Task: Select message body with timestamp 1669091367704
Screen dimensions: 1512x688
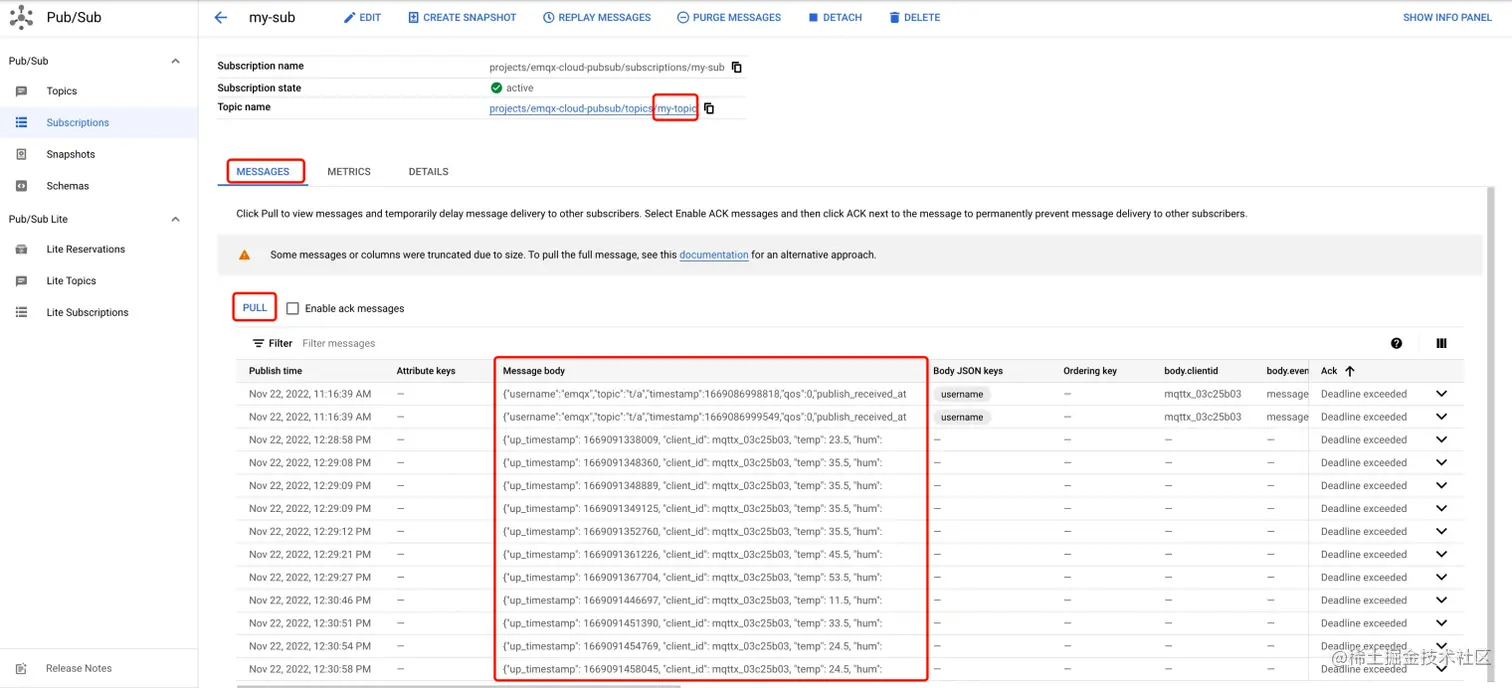Action: click(692, 578)
